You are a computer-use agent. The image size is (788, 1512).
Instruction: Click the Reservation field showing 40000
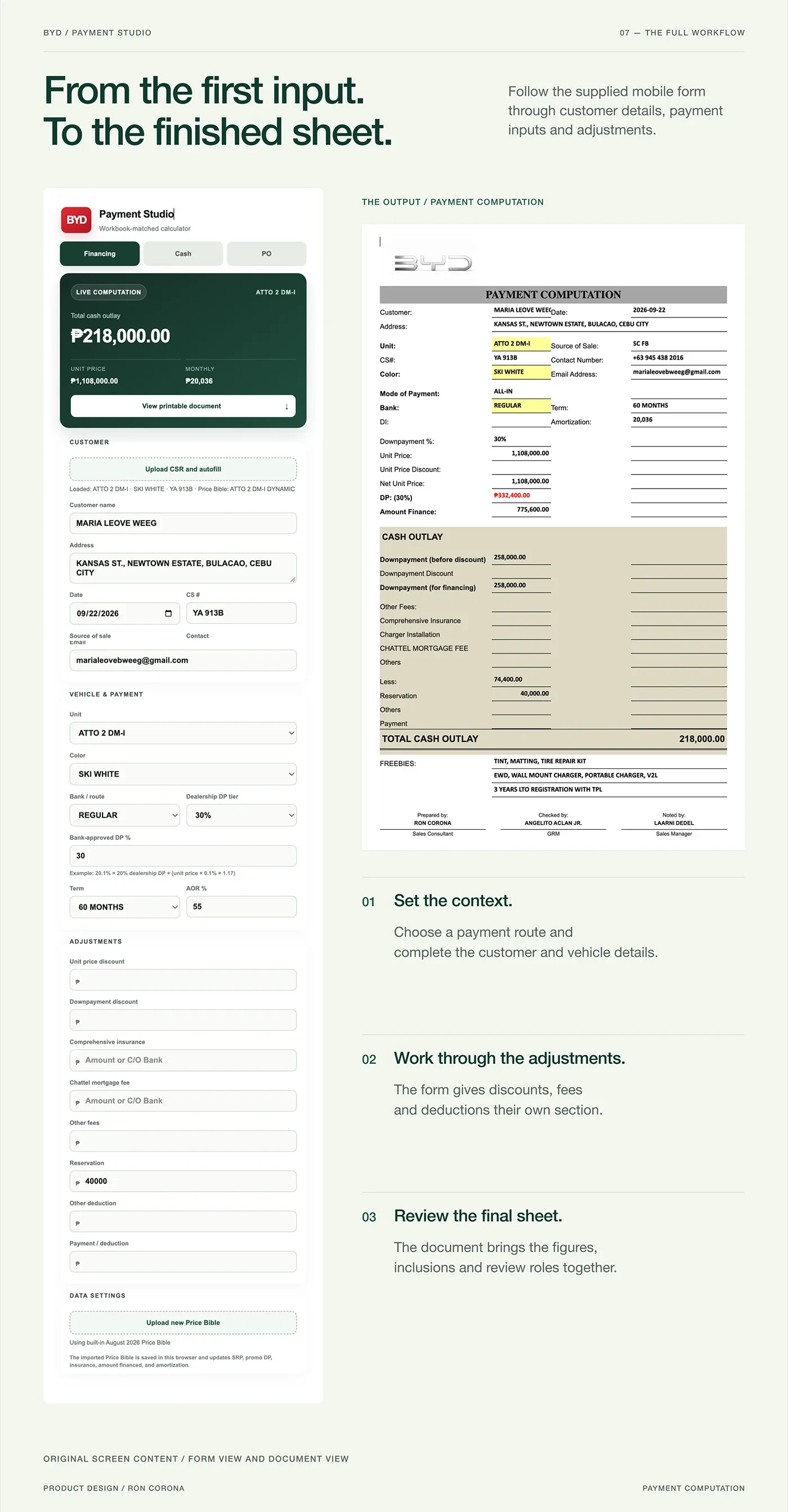[183, 1181]
